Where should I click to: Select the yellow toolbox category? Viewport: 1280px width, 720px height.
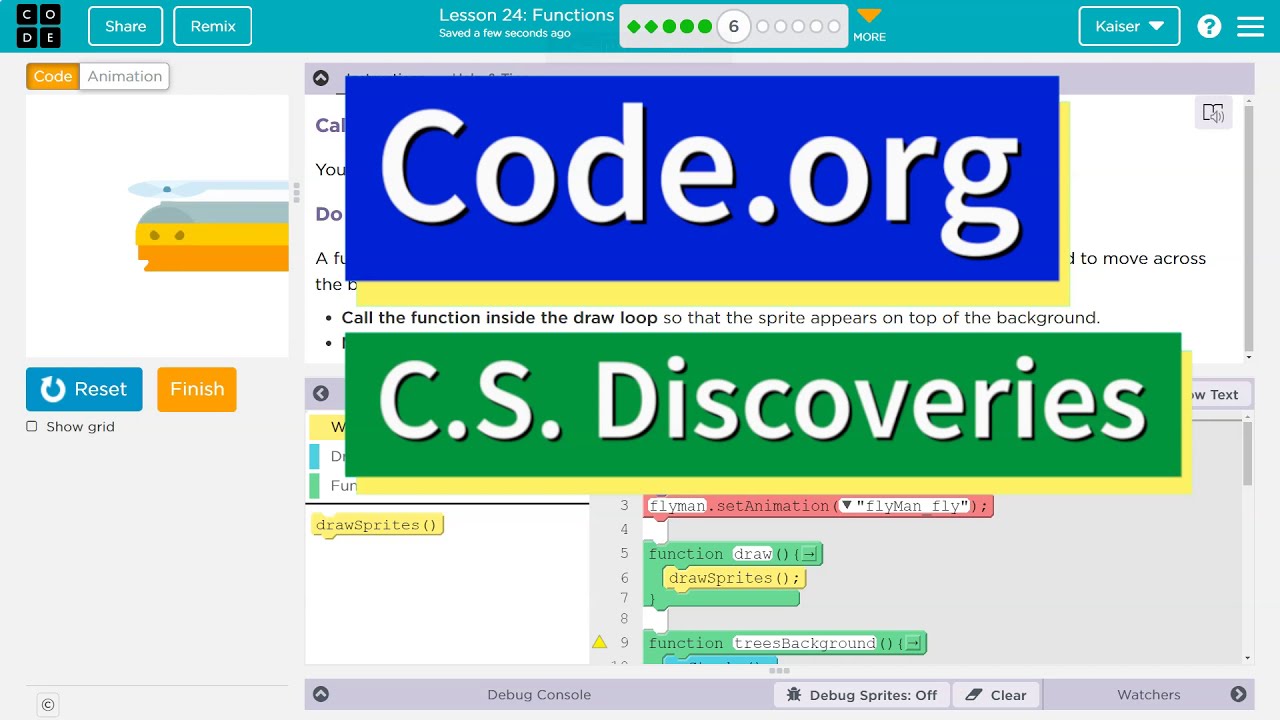click(327, 427)
